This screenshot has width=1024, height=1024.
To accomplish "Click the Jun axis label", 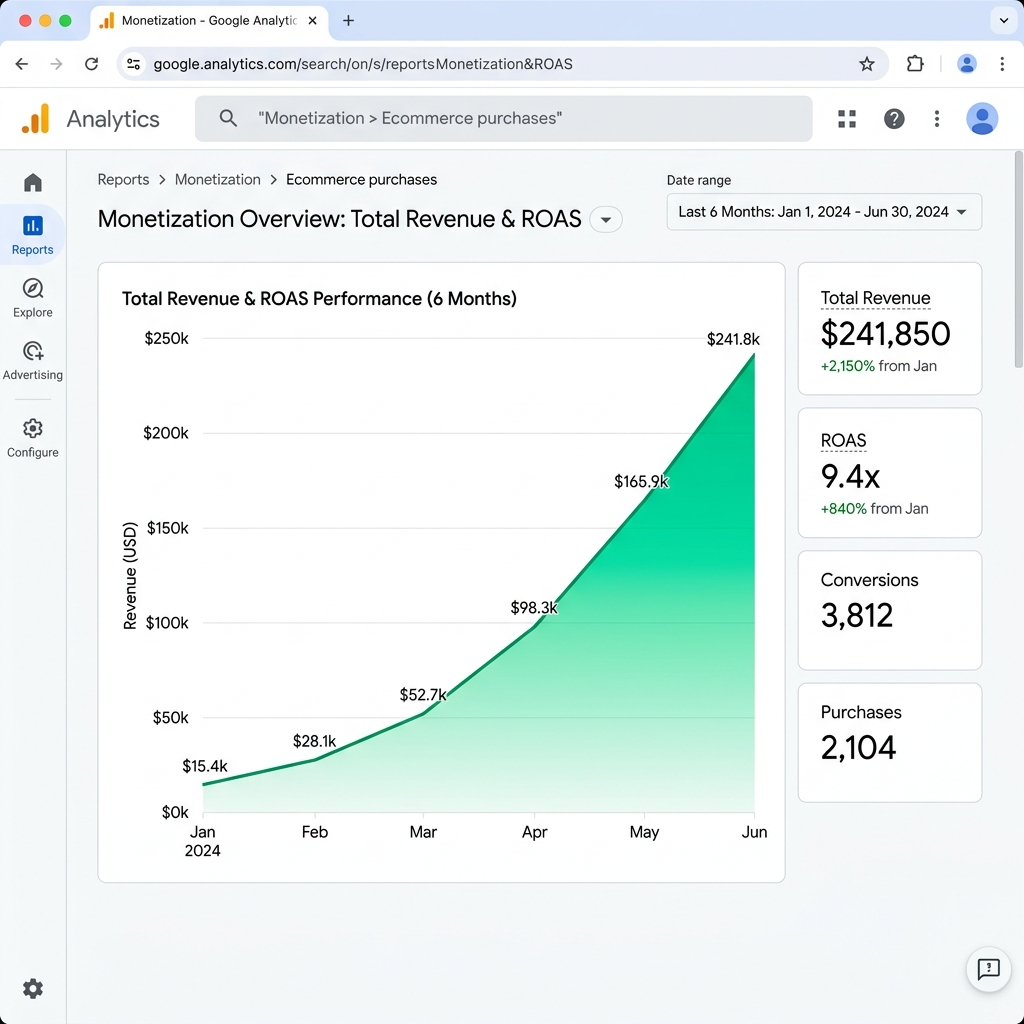I will 754,832.
